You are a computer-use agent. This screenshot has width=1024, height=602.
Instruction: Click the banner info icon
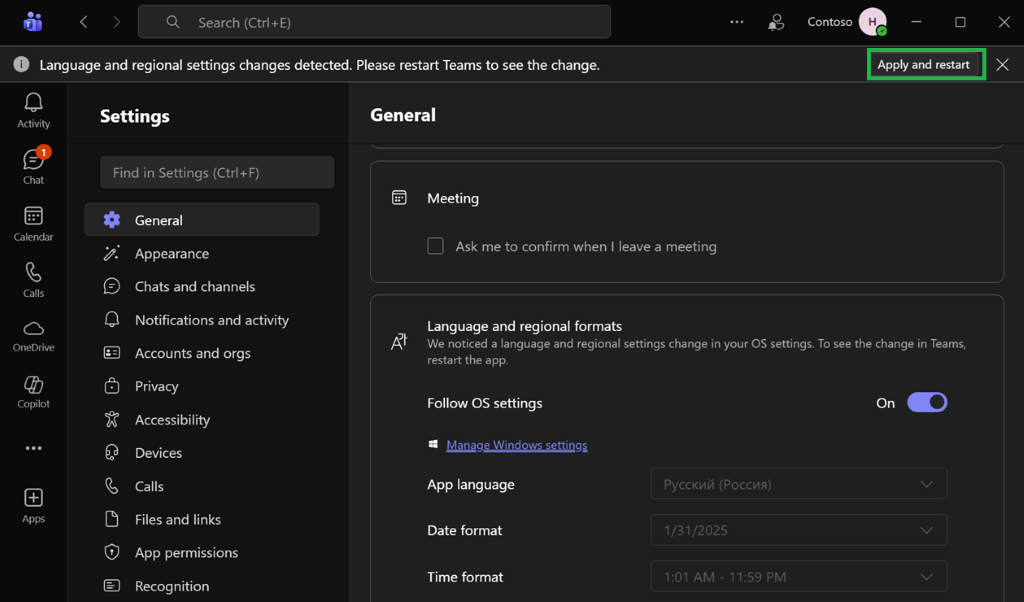pos(21,65)
